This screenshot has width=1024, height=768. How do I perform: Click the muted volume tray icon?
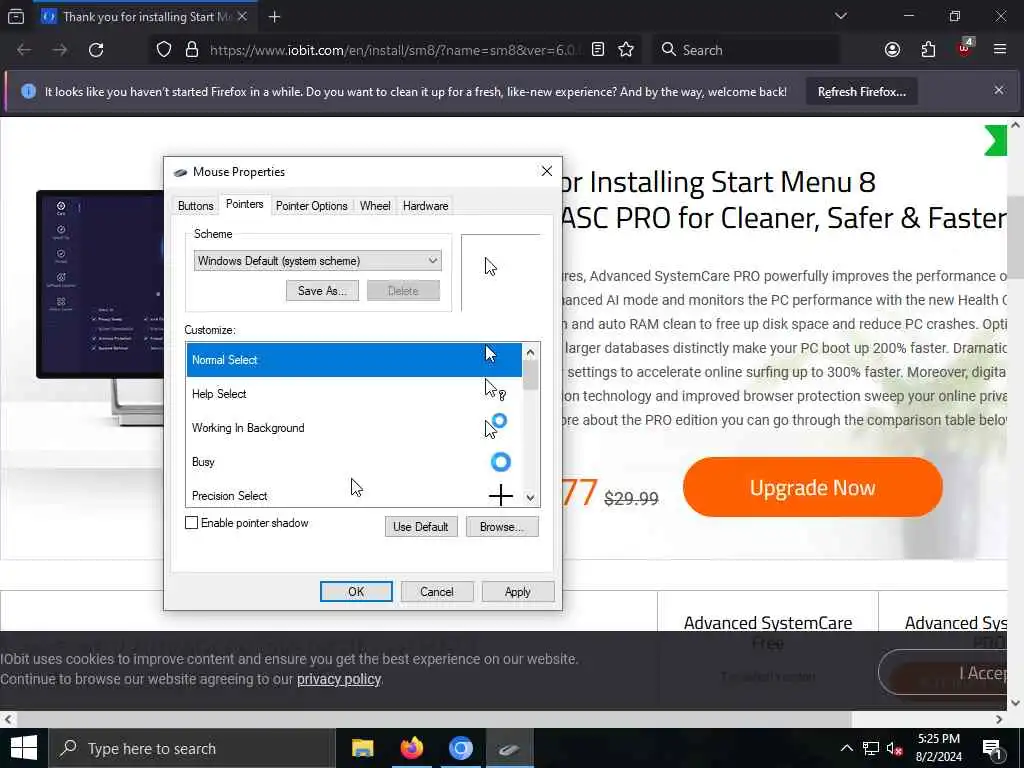895,748
